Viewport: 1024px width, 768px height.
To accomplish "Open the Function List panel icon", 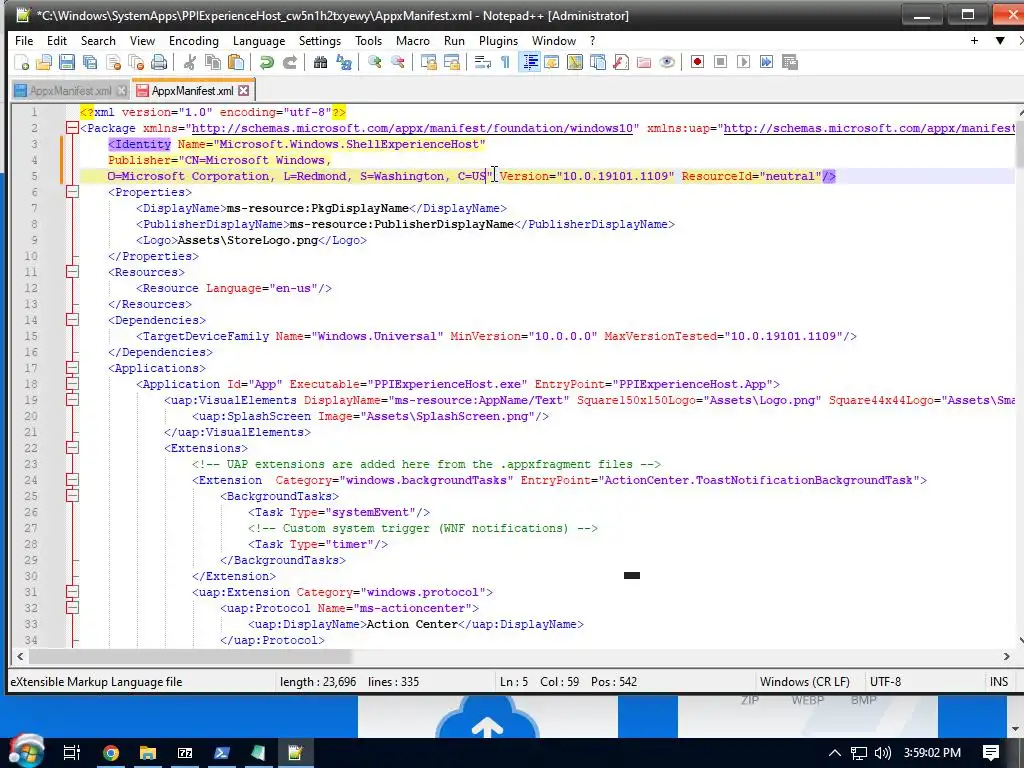I will coord(621,62).
